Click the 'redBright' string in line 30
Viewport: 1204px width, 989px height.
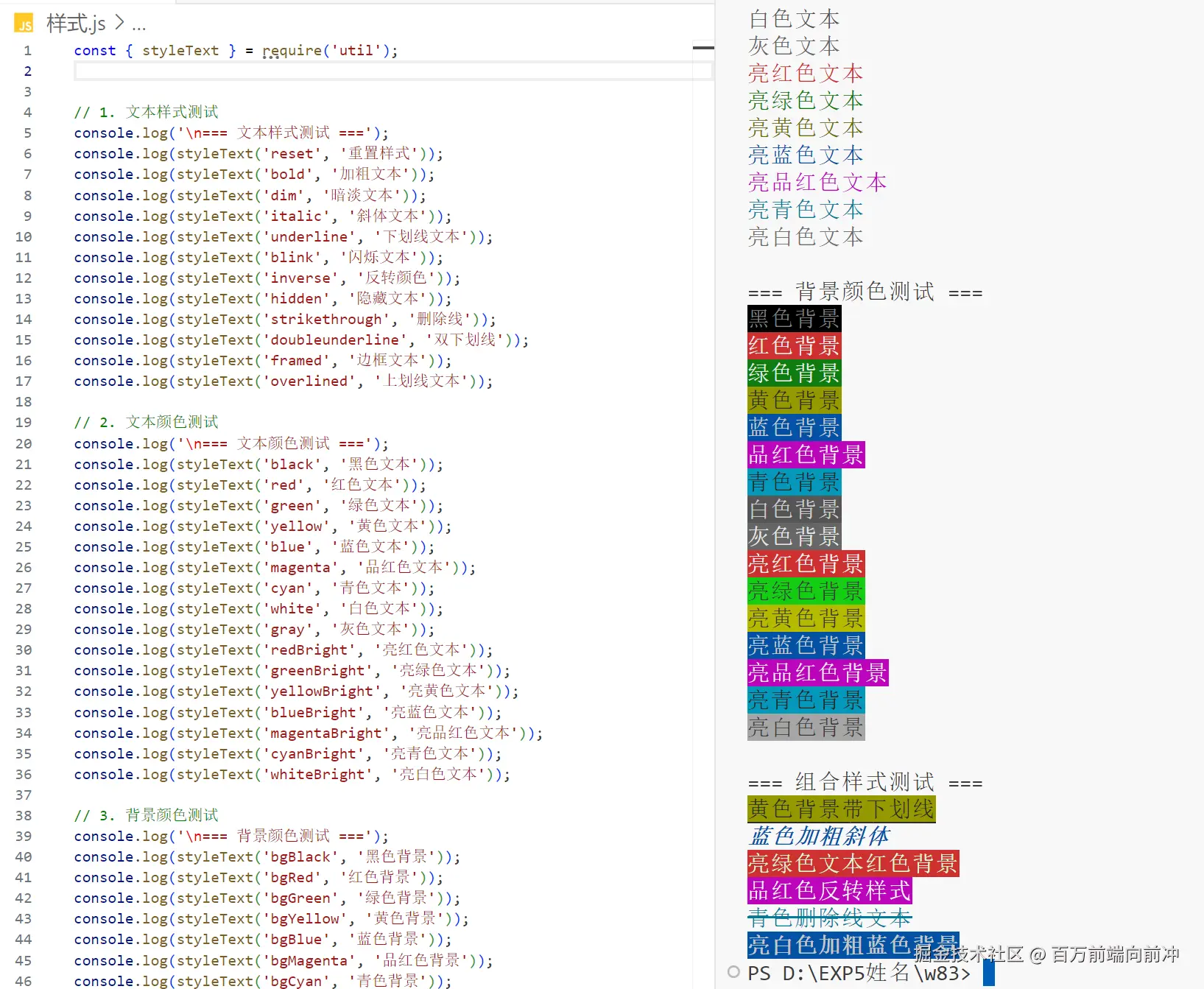pyautogui.click(x=309, y=650)
